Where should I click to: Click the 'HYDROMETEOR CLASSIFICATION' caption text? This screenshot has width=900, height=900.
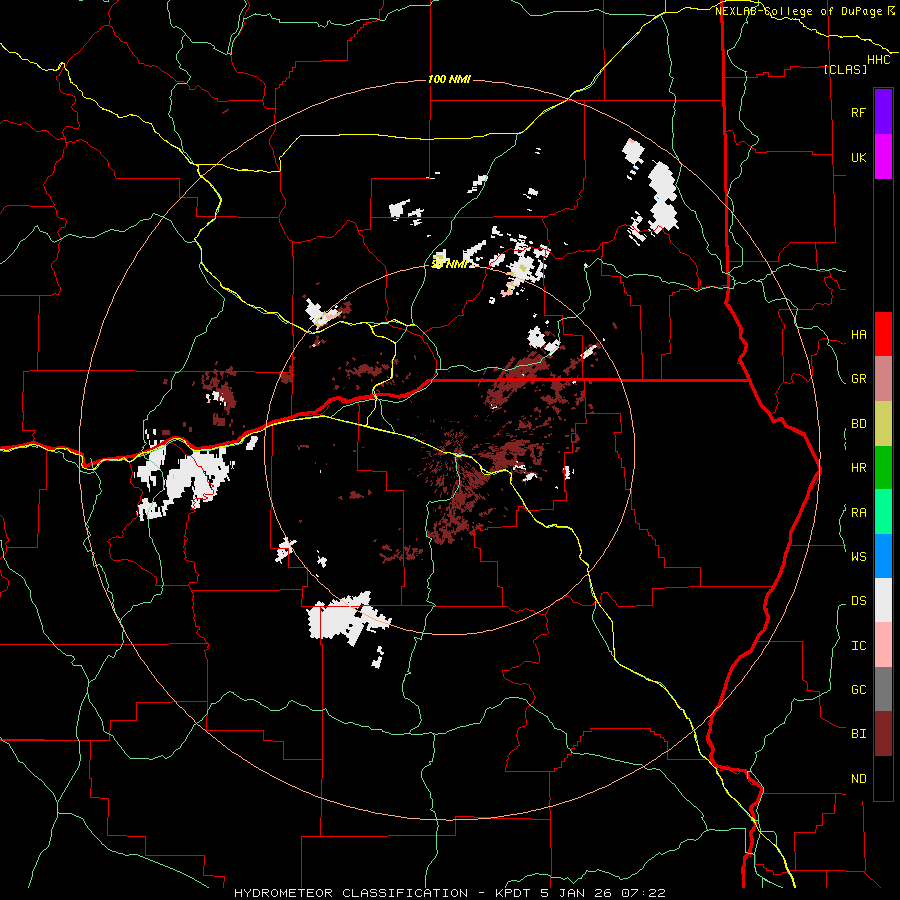351,893
